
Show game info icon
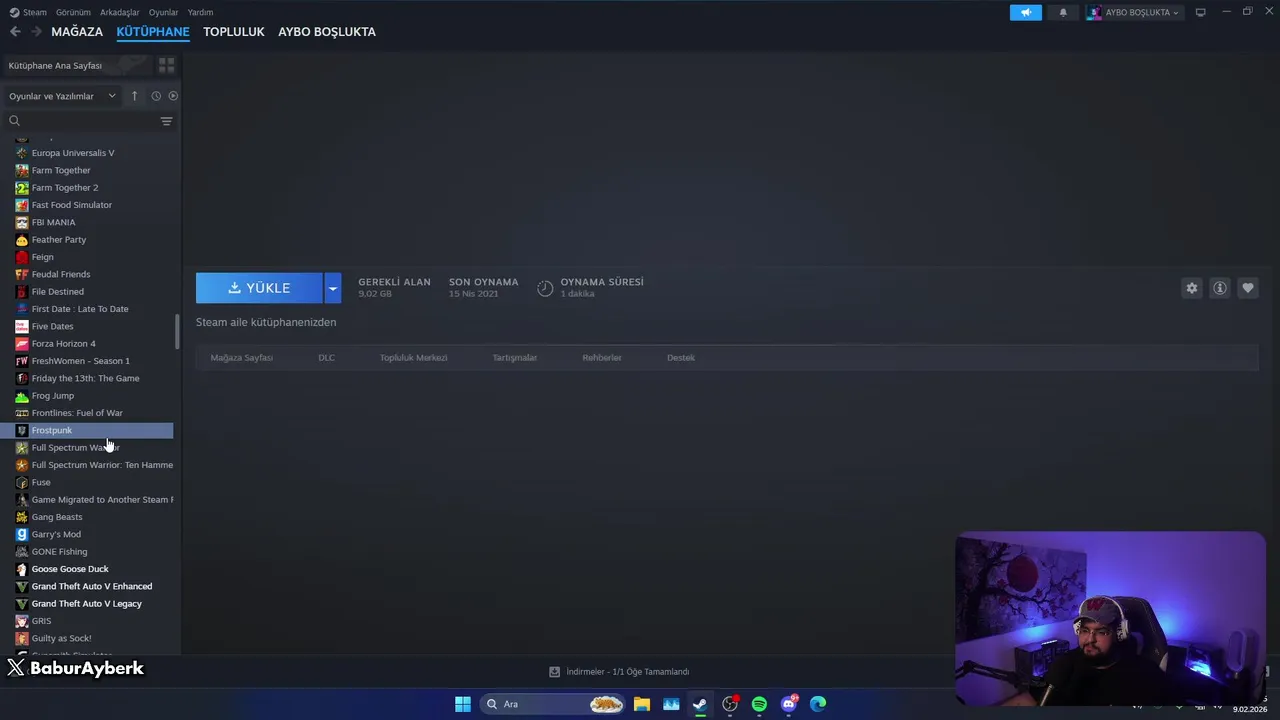click(1219, 288)
